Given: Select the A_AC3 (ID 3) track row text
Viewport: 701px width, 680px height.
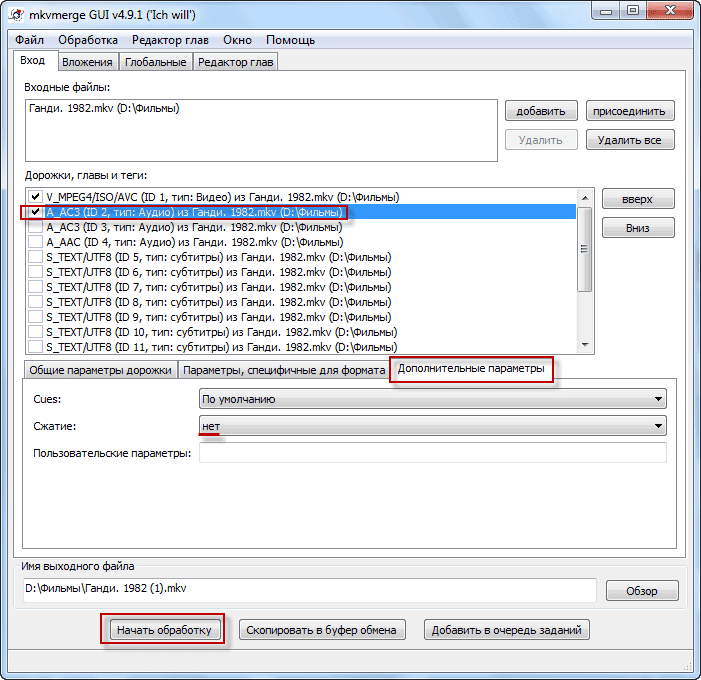Looking at the screenshot, I should (194, 227).
